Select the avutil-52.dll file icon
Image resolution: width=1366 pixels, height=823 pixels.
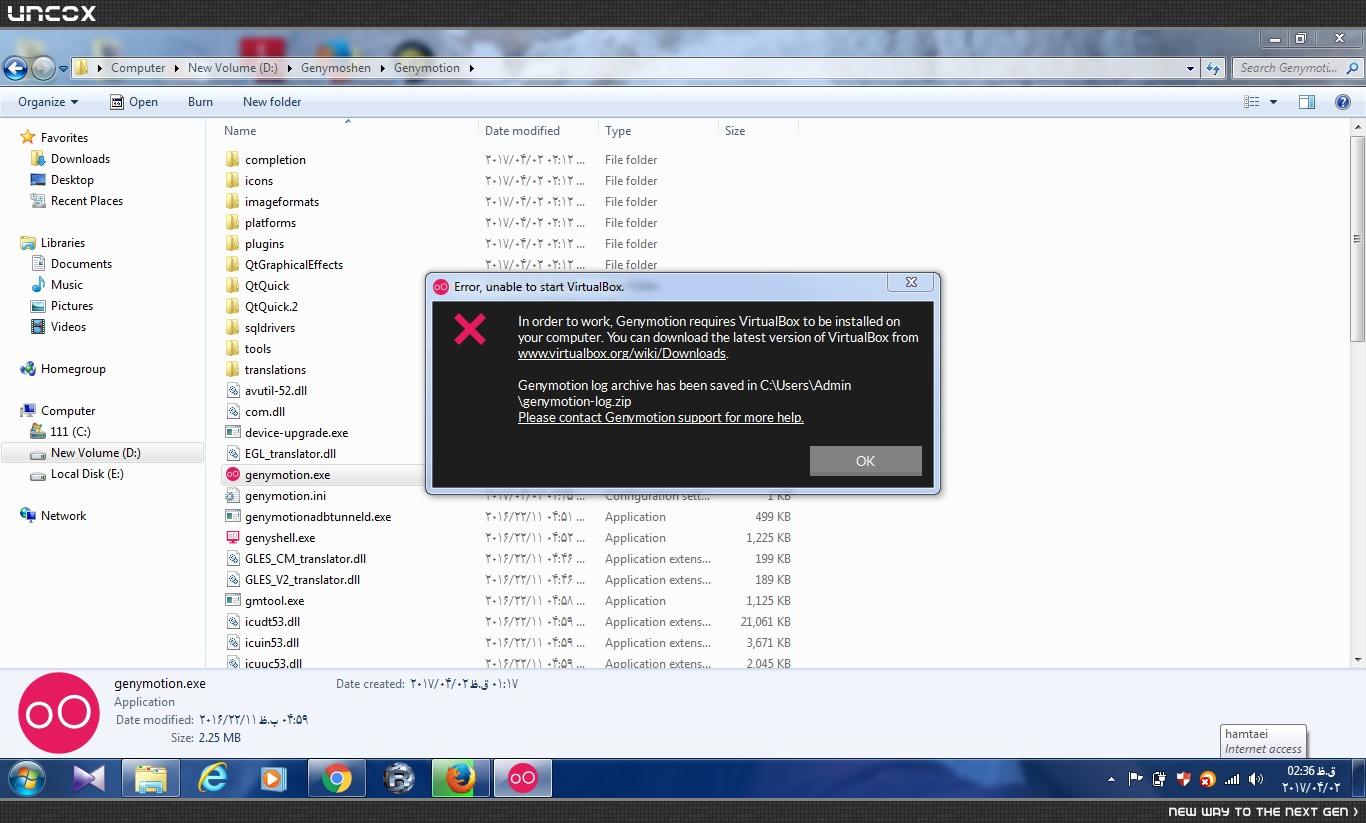[x=232, y=391]
